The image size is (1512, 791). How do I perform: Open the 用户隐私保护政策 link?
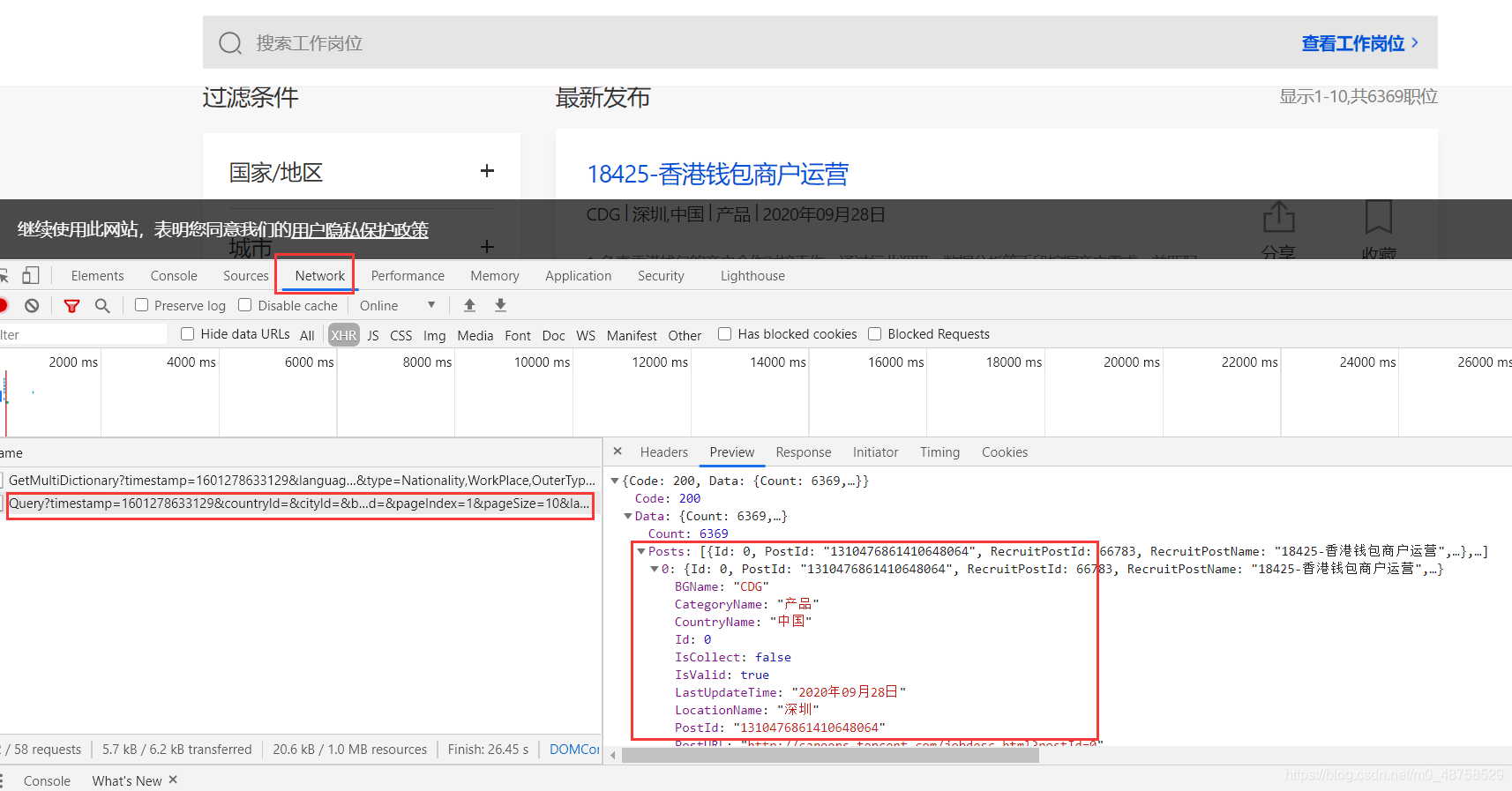360,229
